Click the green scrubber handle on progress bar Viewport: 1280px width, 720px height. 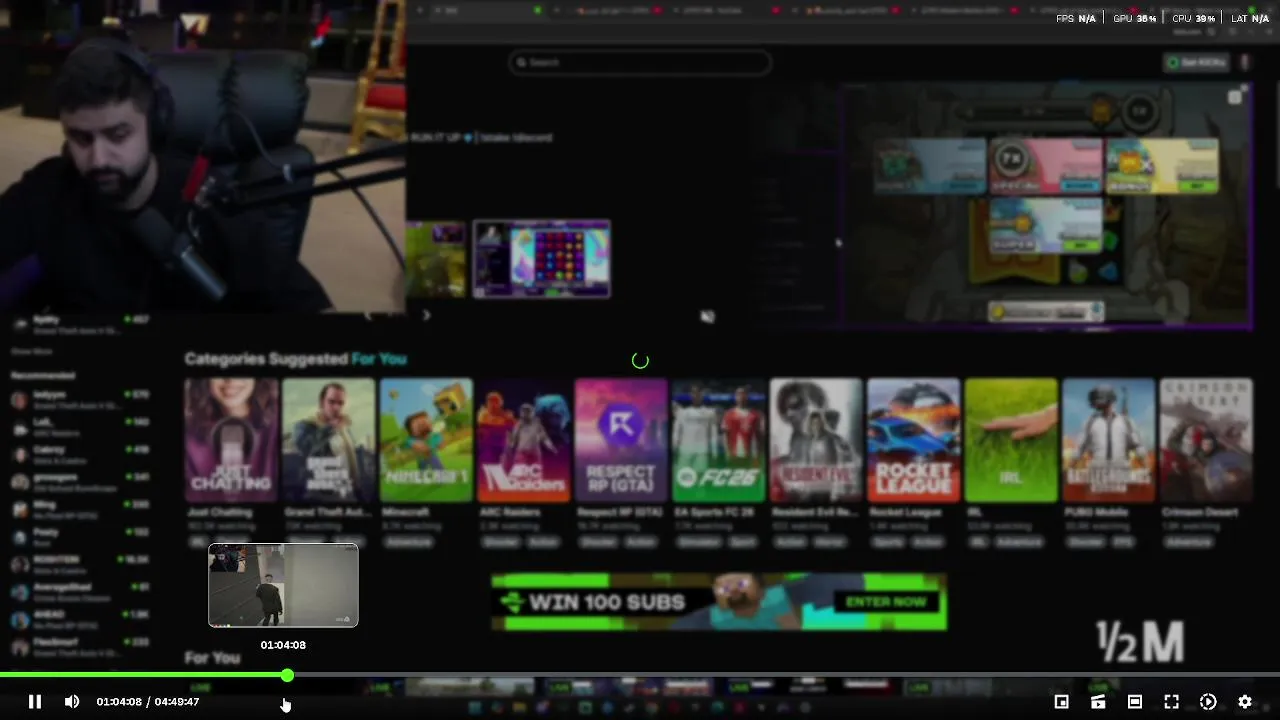click(x=287, y=676)
